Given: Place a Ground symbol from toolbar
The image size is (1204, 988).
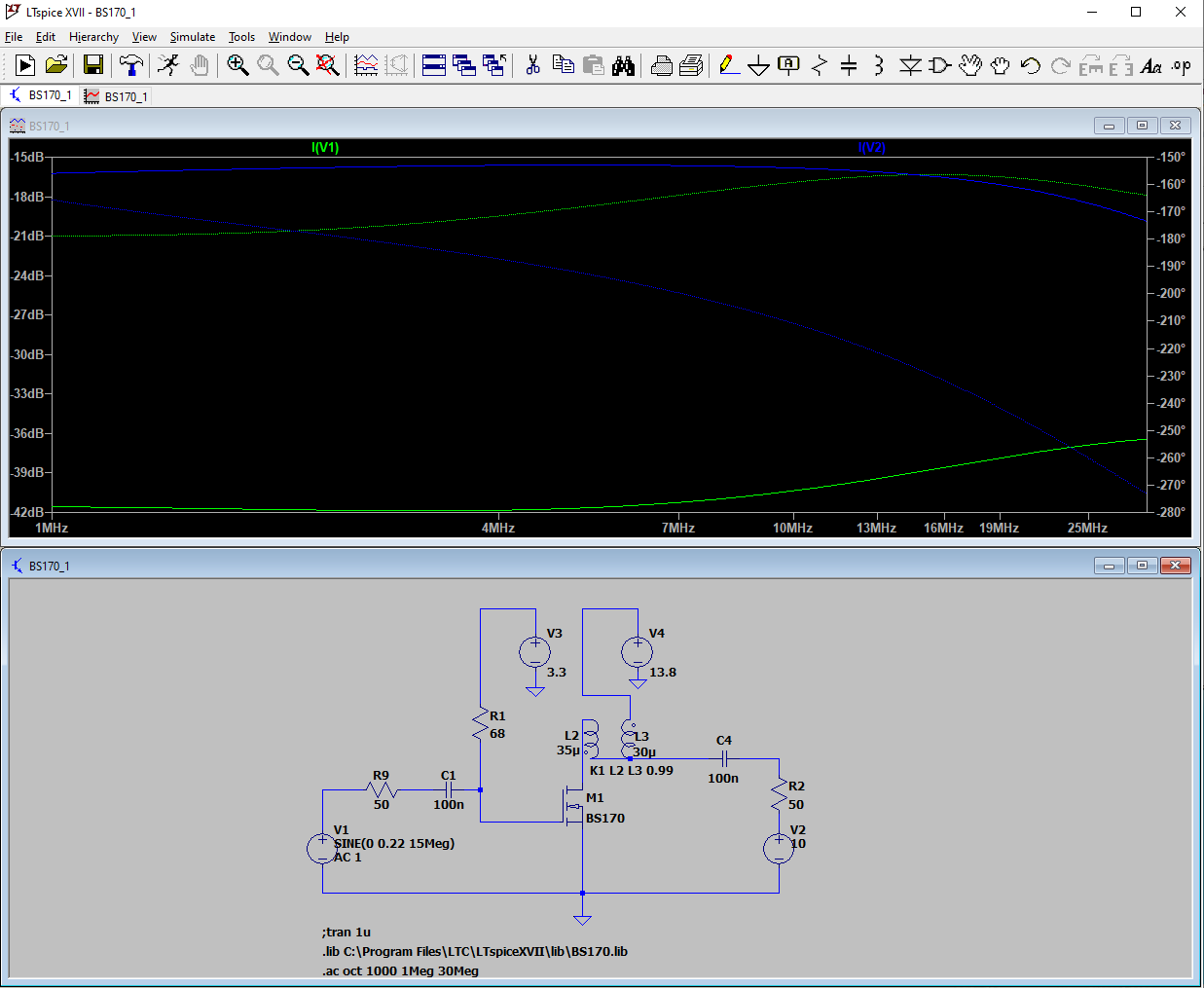Looking at the screenshot, I should 758,65.
